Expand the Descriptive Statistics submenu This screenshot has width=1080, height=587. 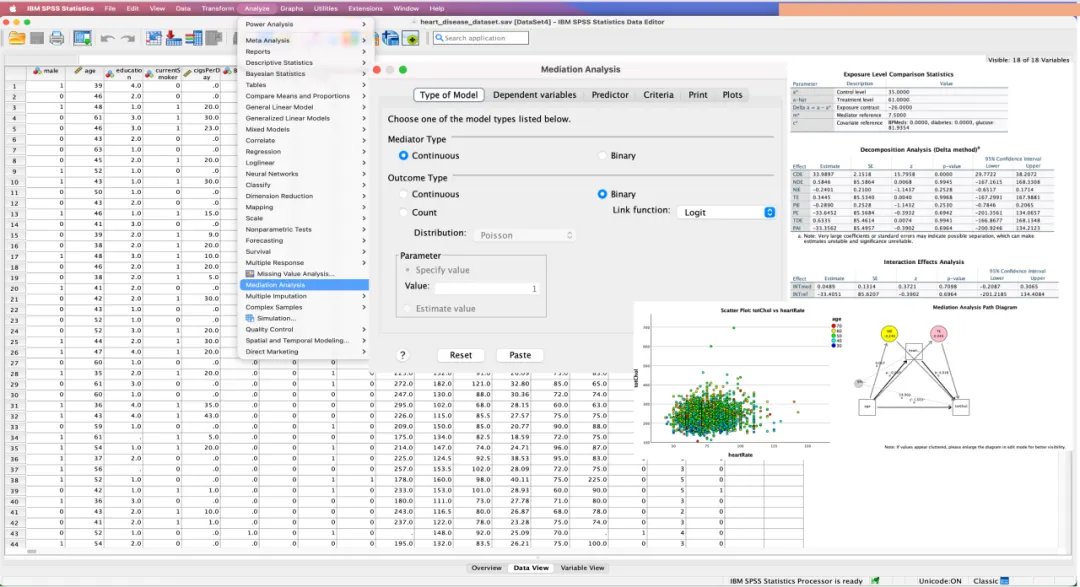click(304, 63)
